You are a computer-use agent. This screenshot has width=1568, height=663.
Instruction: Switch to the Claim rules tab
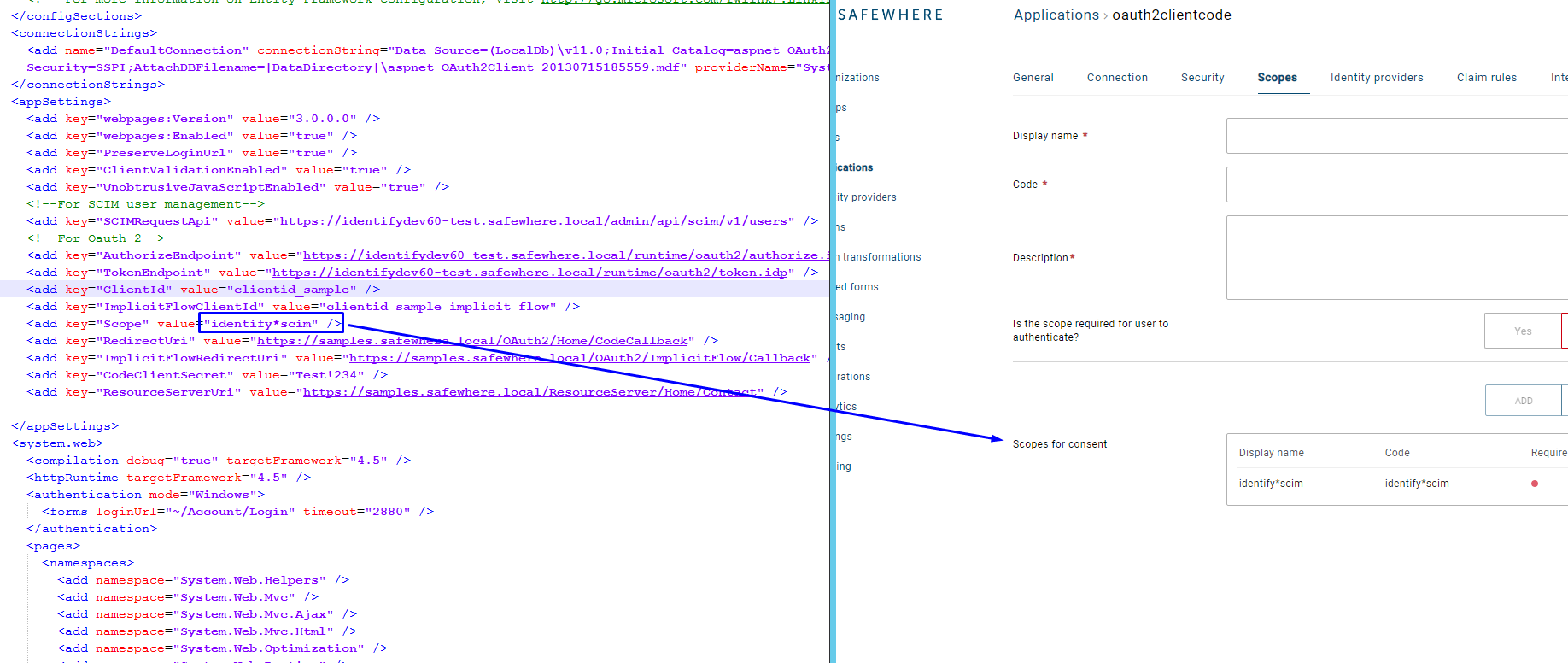click(1487, 78)
